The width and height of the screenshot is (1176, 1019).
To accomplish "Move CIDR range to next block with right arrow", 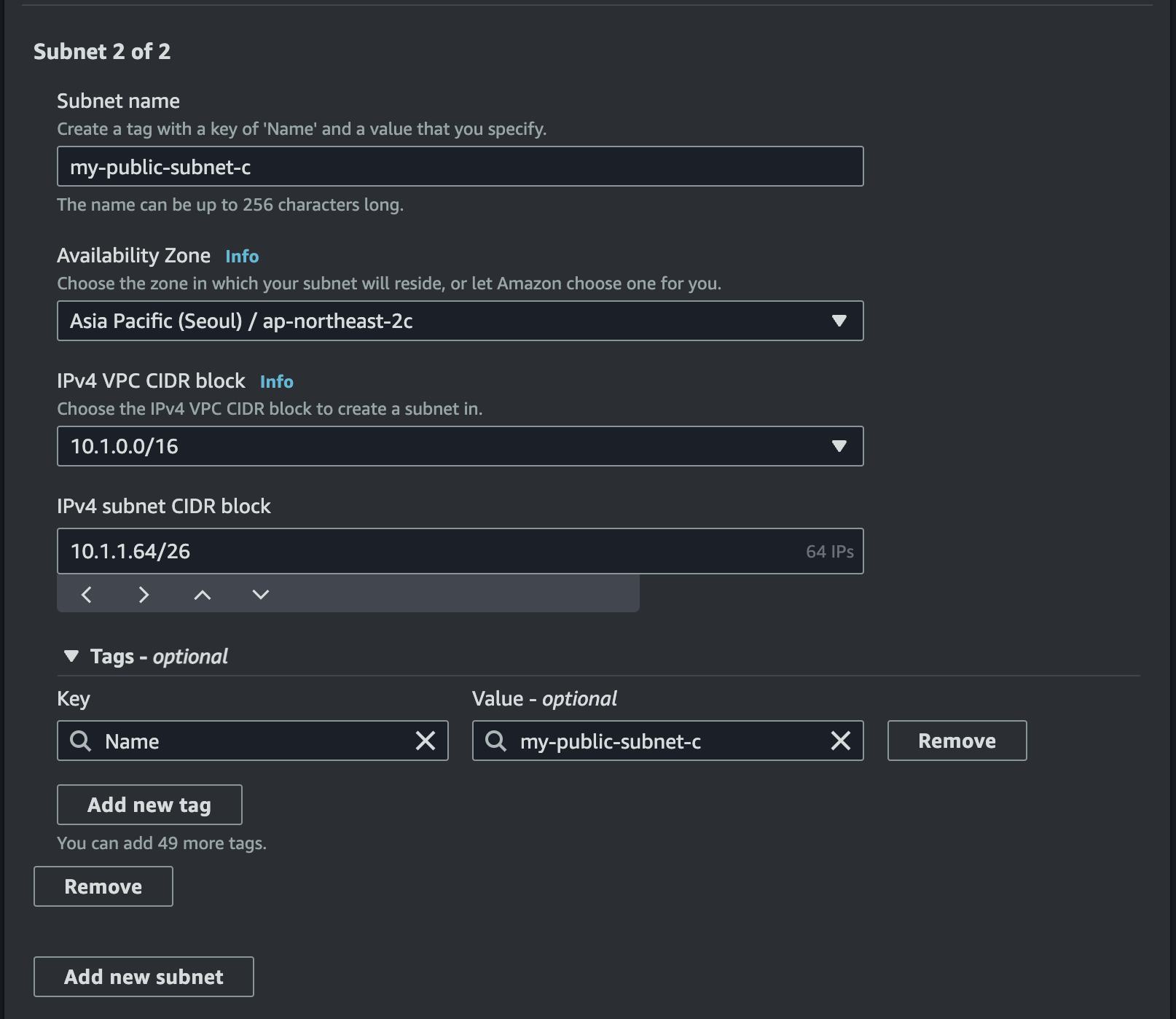I will pos(144,595).
